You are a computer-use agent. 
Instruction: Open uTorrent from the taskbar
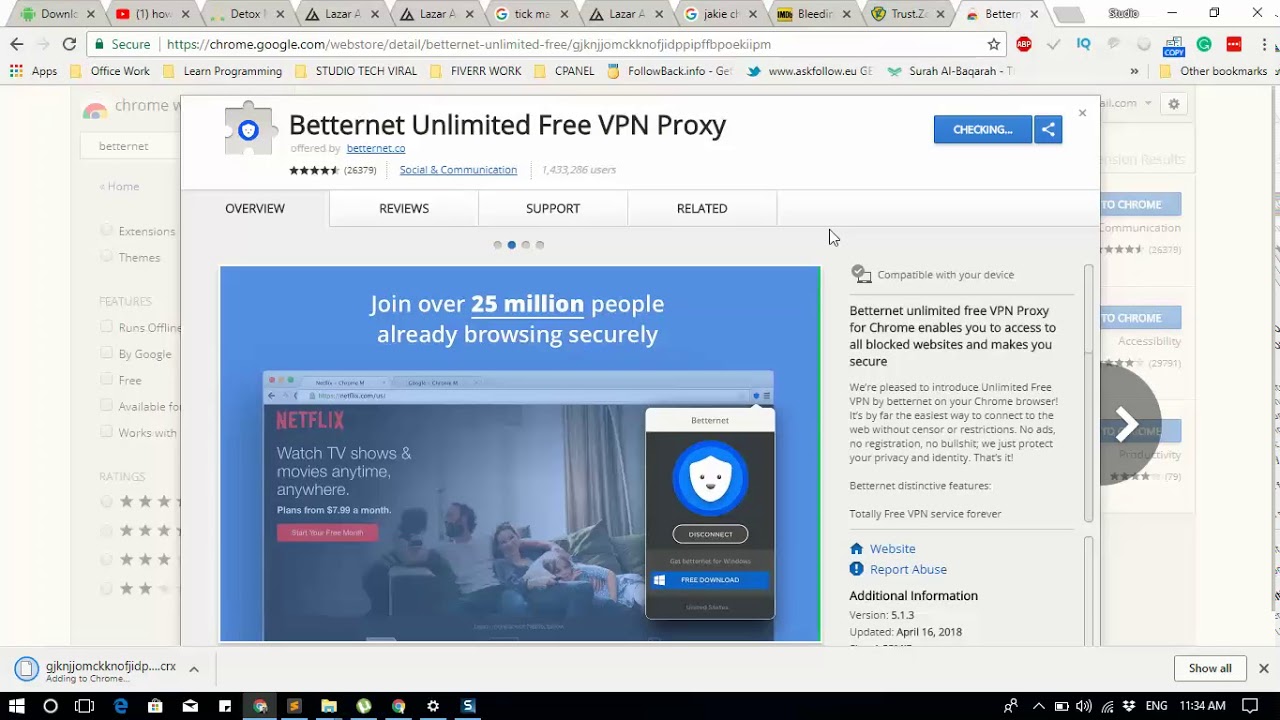pyautogui.click(x=364, y=706)
